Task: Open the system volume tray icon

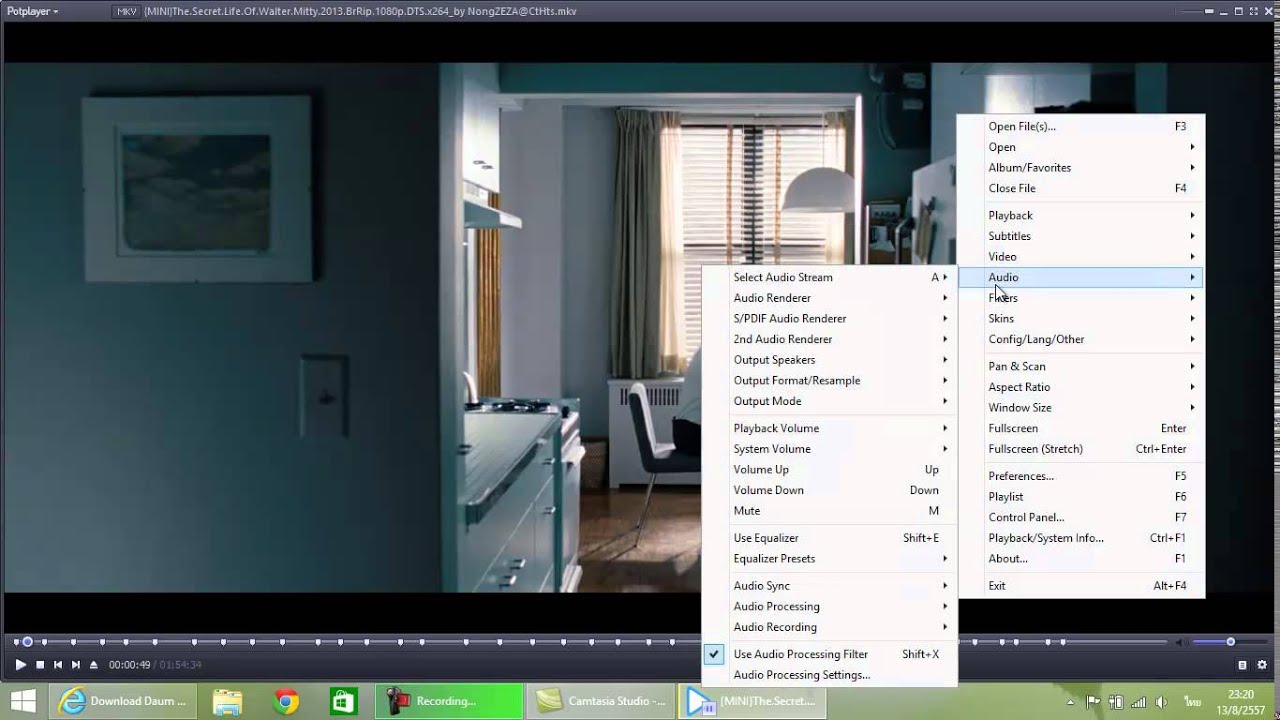Action: (x=1163, y=701)
